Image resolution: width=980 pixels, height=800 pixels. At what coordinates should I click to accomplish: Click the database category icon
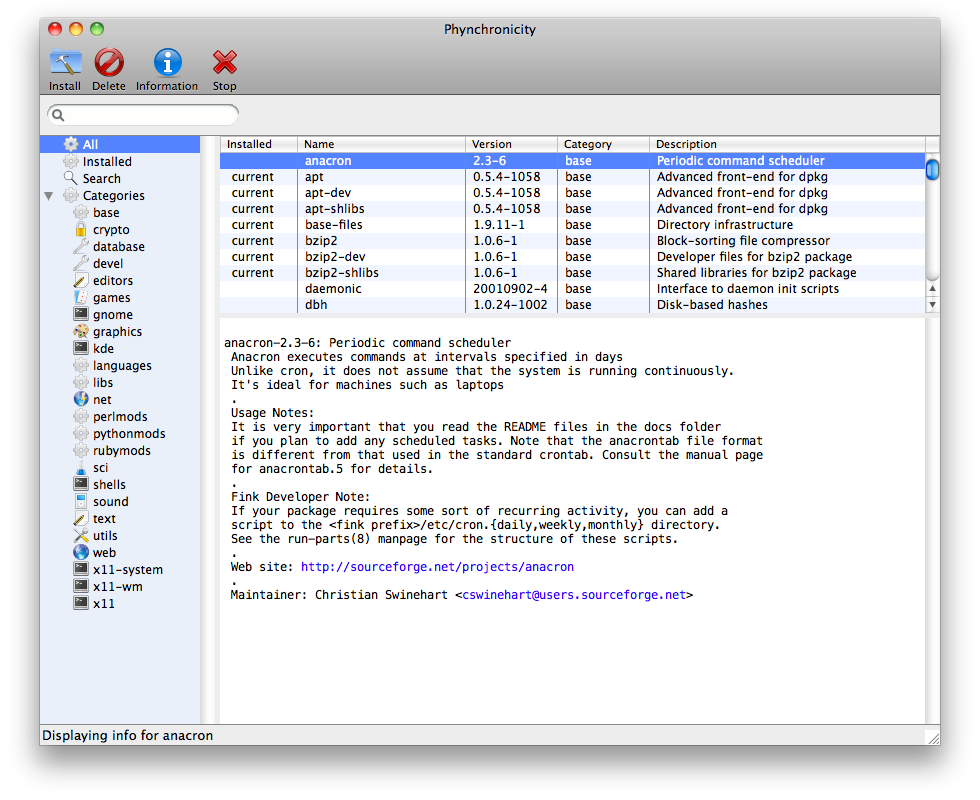pos(81,246)
